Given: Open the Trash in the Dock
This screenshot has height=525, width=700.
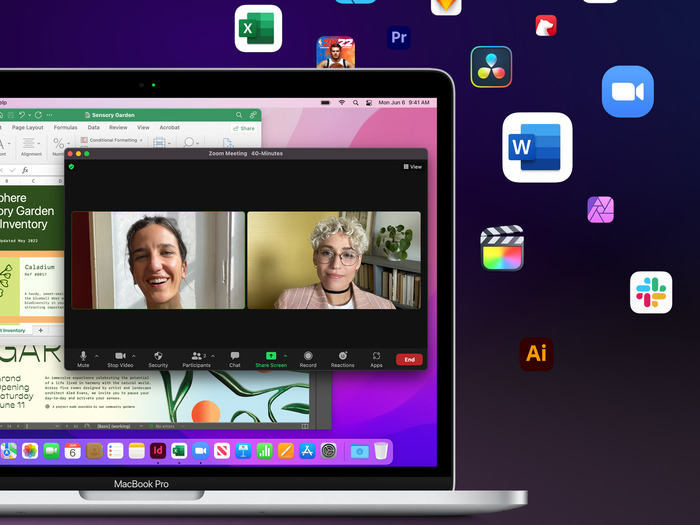Looking at the screenshot, I should (381, 451).
